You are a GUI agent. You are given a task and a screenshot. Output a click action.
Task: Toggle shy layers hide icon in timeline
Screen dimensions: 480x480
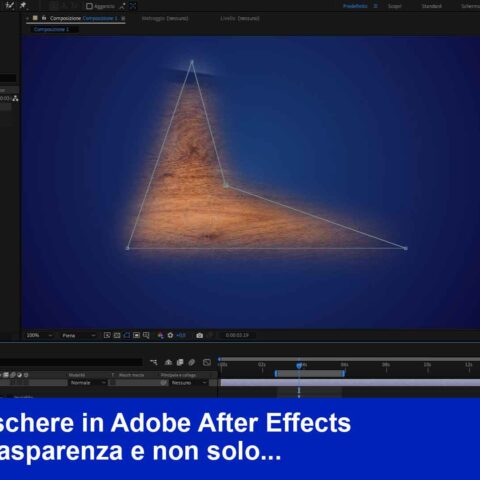tap(168, 362)
